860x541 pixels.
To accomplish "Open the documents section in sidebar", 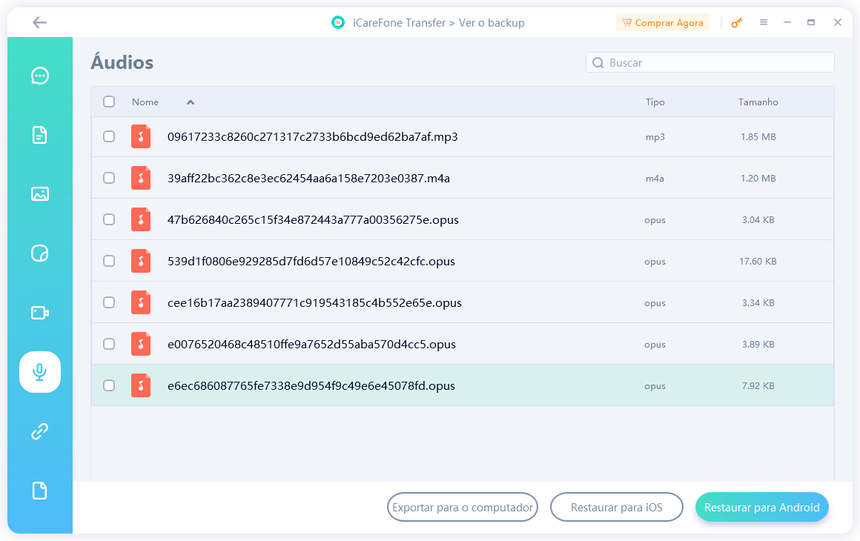I will (x=40, y=135).
